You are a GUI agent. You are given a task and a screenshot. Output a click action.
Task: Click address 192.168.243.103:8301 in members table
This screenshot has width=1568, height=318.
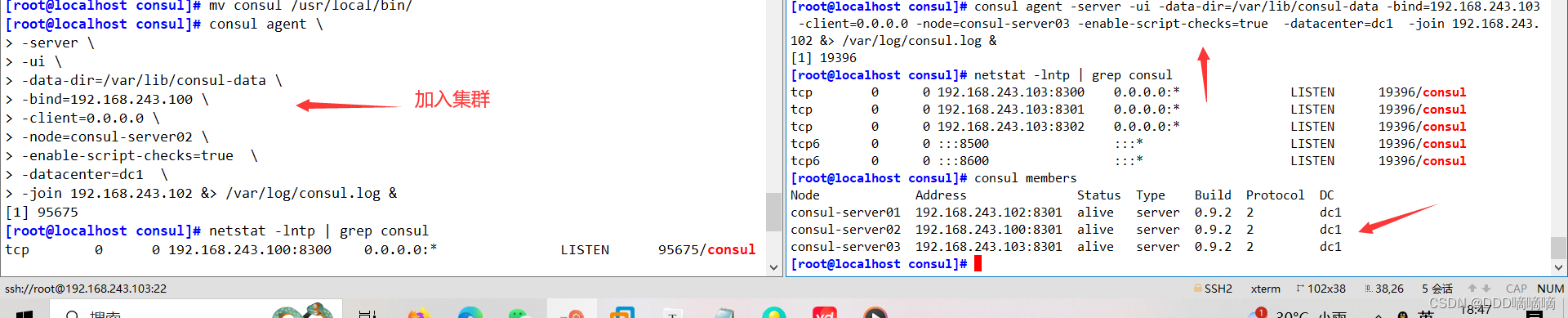pos(988,247)
